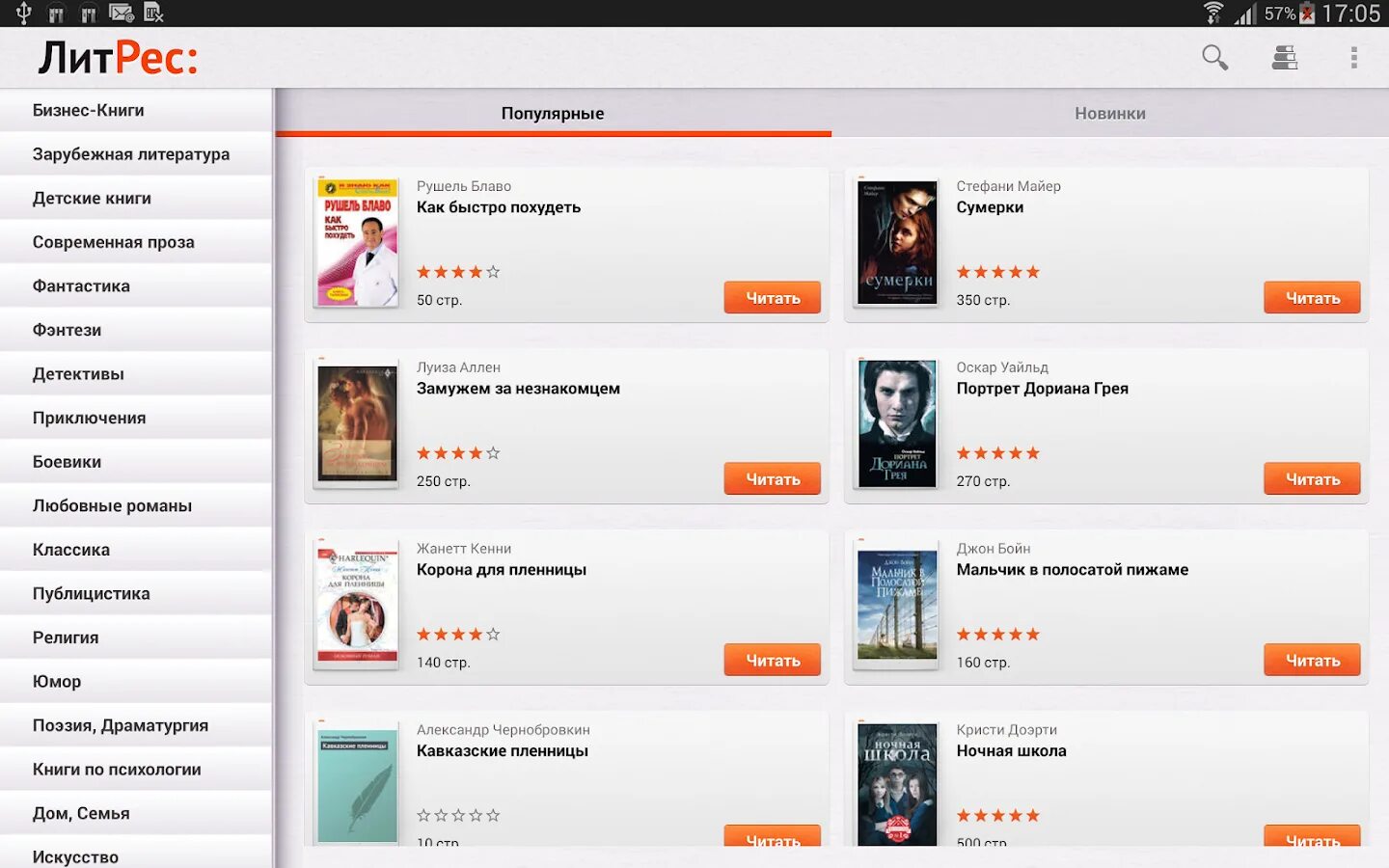Read Замужем за незнакомцем via Читать
Screen dimensions: 1389x868
773,479
